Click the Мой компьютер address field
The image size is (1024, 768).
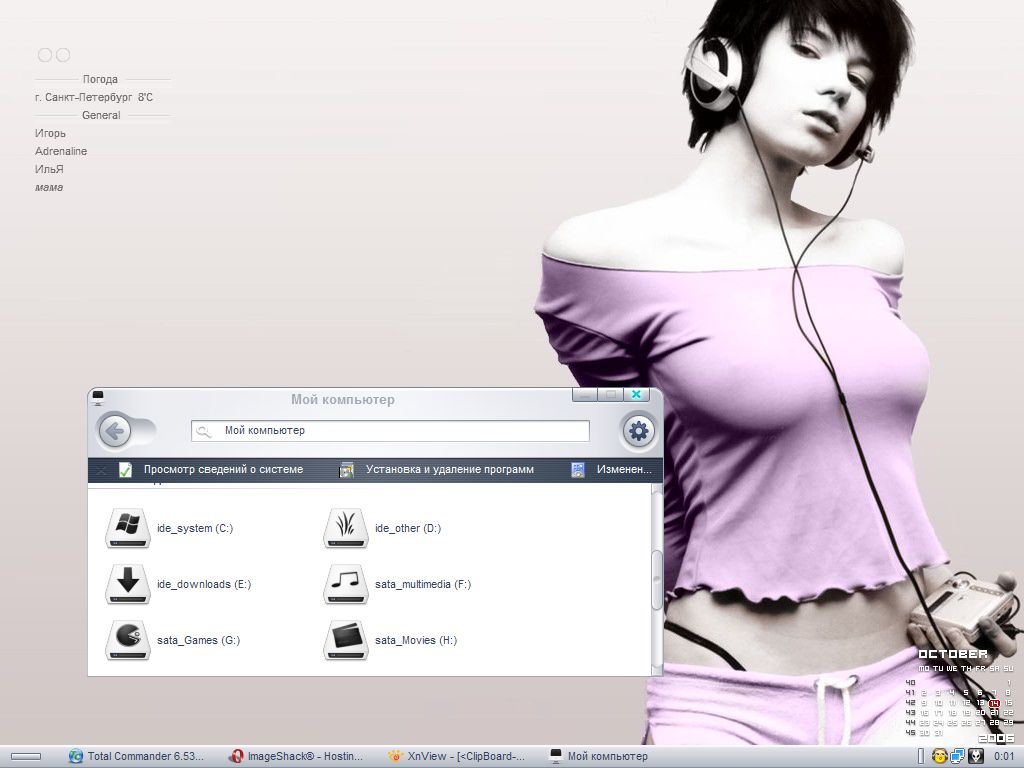tap(400, 431)
